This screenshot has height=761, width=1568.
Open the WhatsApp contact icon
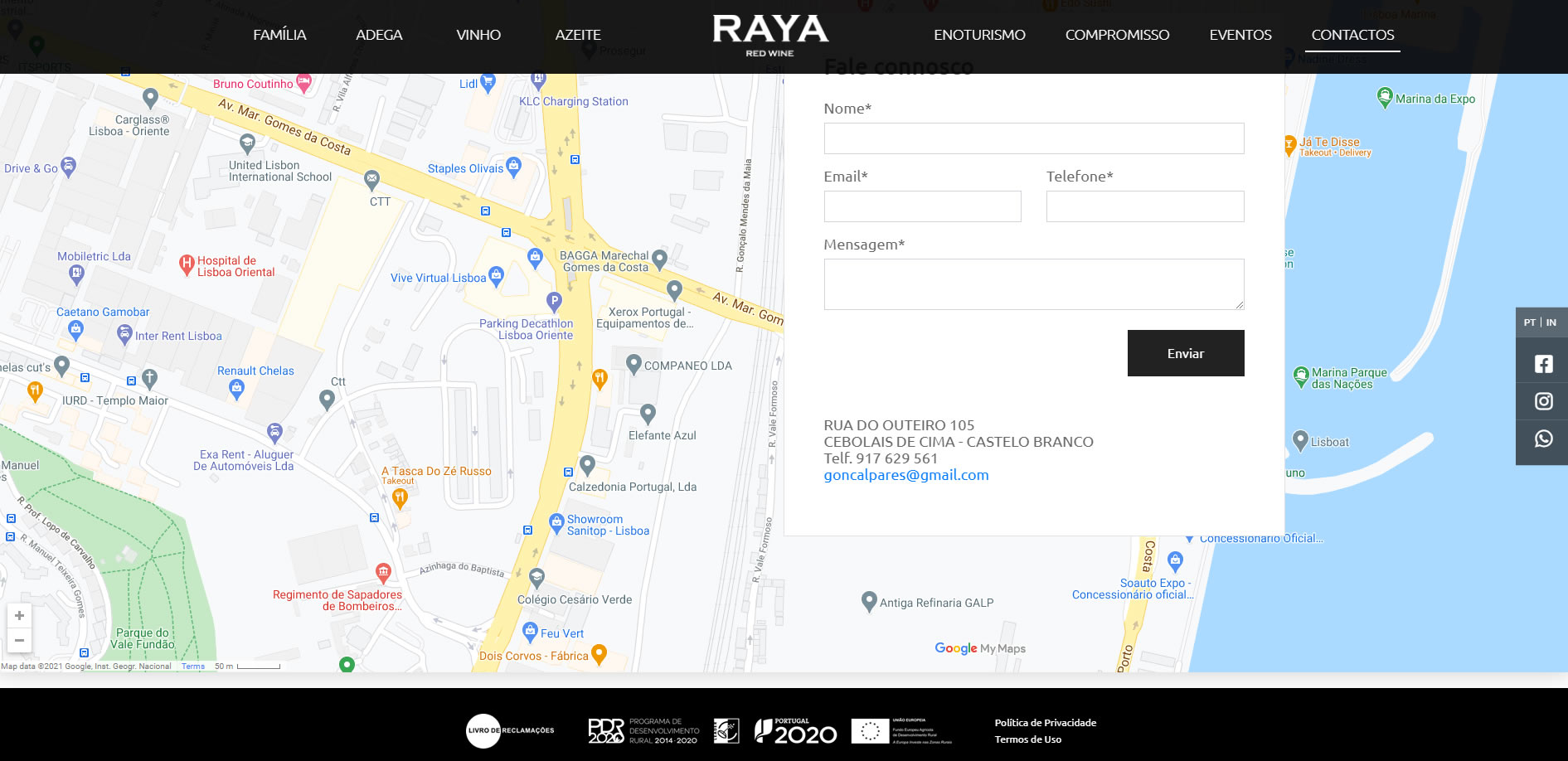tap(1543, 439)
